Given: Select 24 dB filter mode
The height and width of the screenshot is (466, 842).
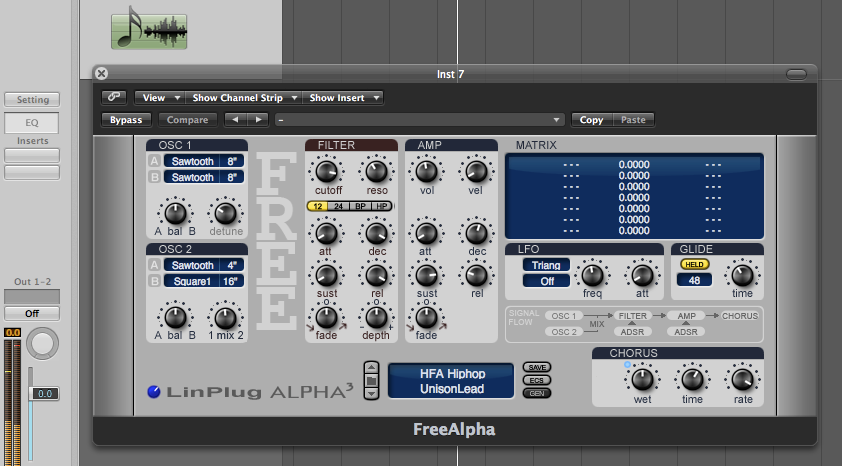Looking at the screenshot, I should coord(338,206).
